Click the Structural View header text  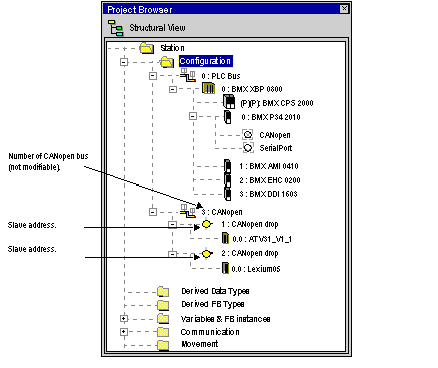pyautogui.click(x=157, y=28)
